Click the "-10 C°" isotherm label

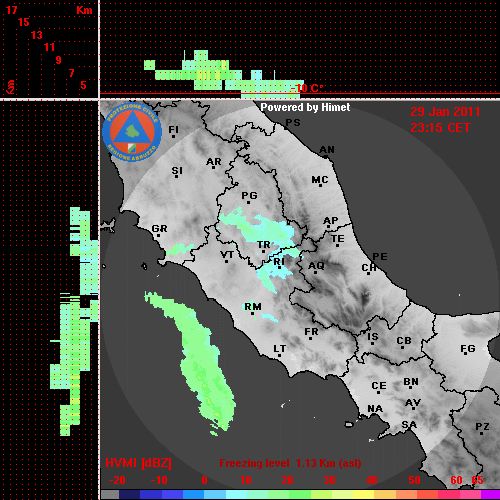click(x=307, y=88)
